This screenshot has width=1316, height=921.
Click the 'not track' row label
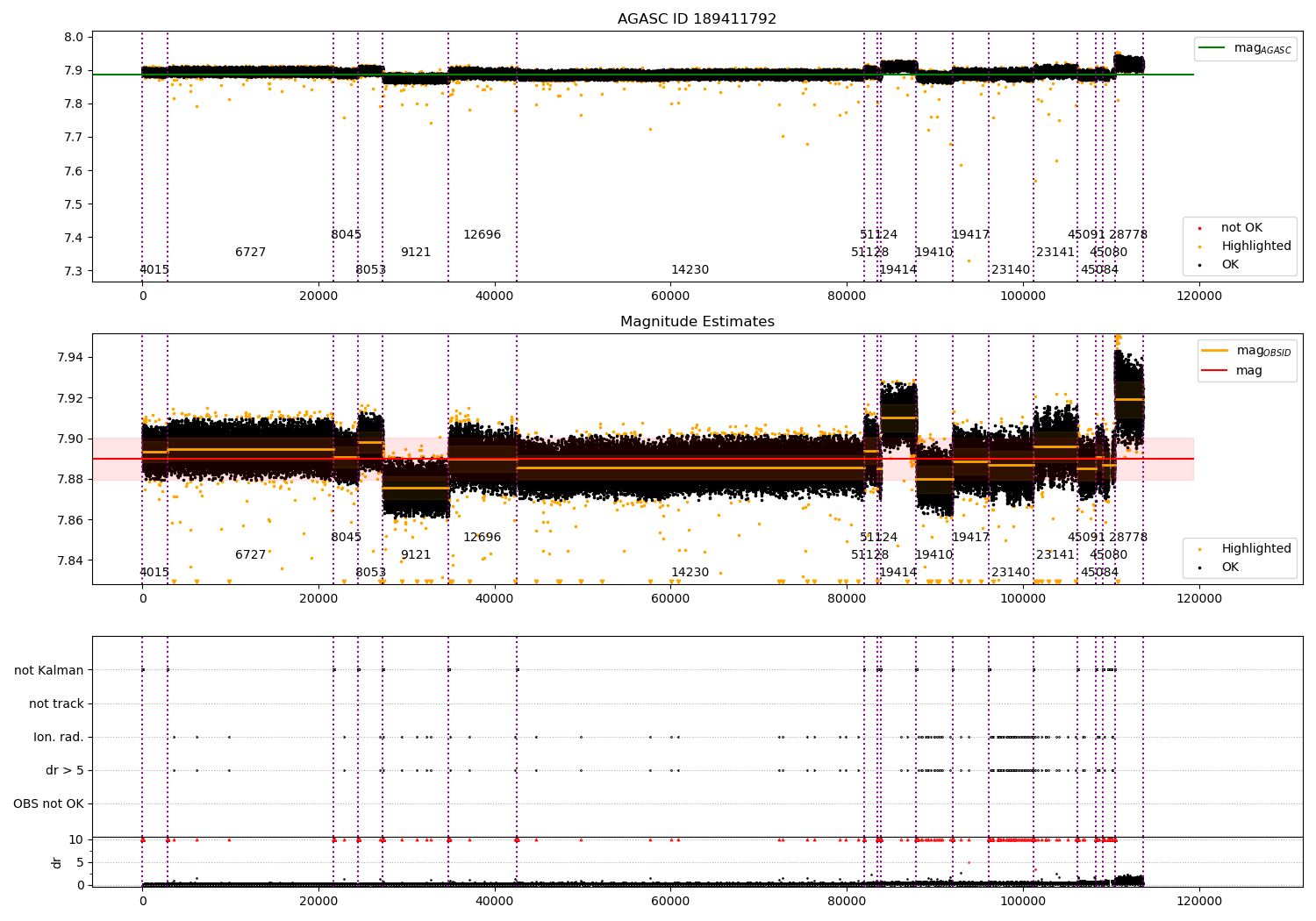56,704
